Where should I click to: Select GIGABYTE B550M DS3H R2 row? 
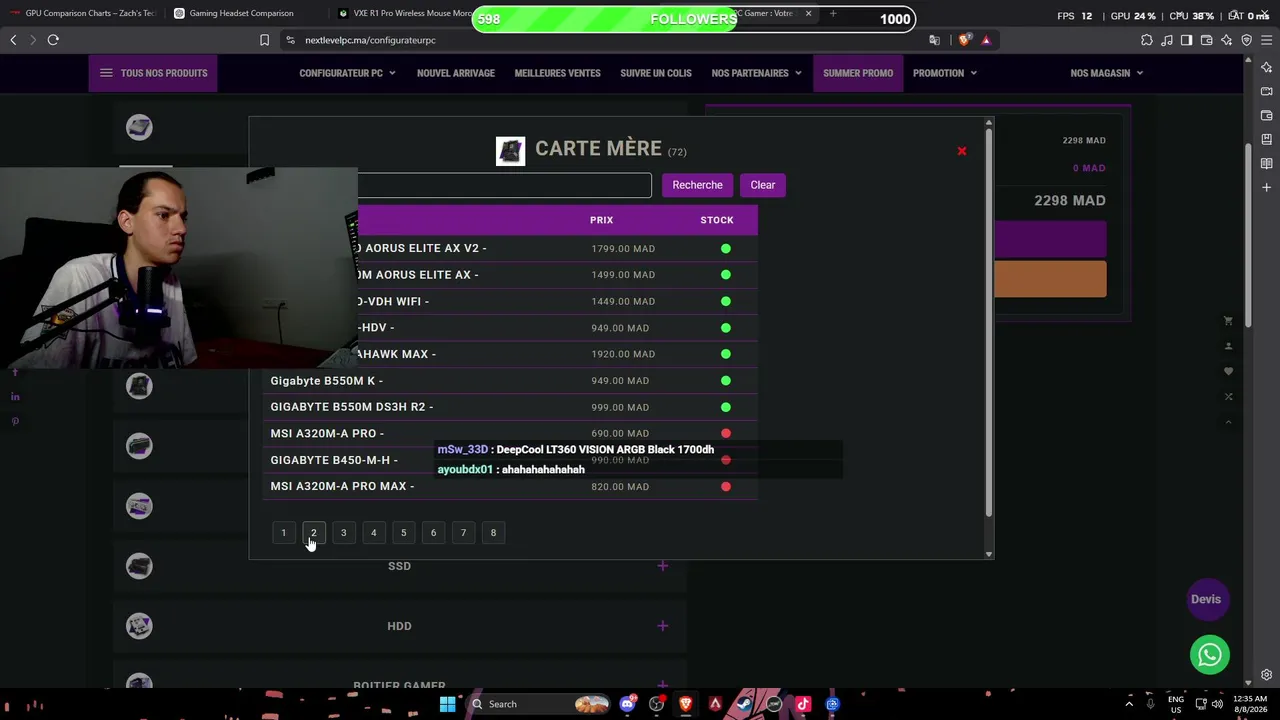click(x=510, y=407)
